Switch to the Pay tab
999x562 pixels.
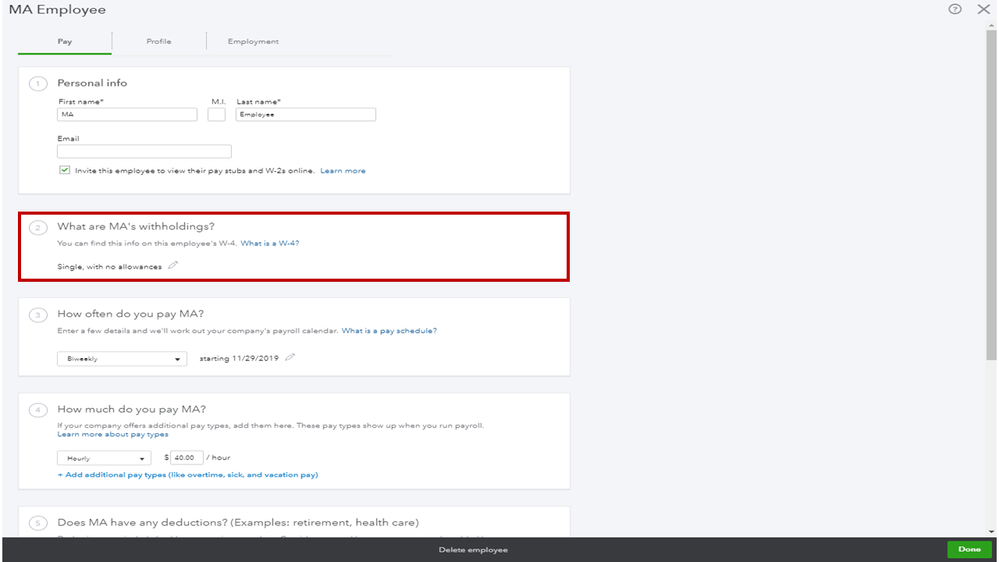64,41
